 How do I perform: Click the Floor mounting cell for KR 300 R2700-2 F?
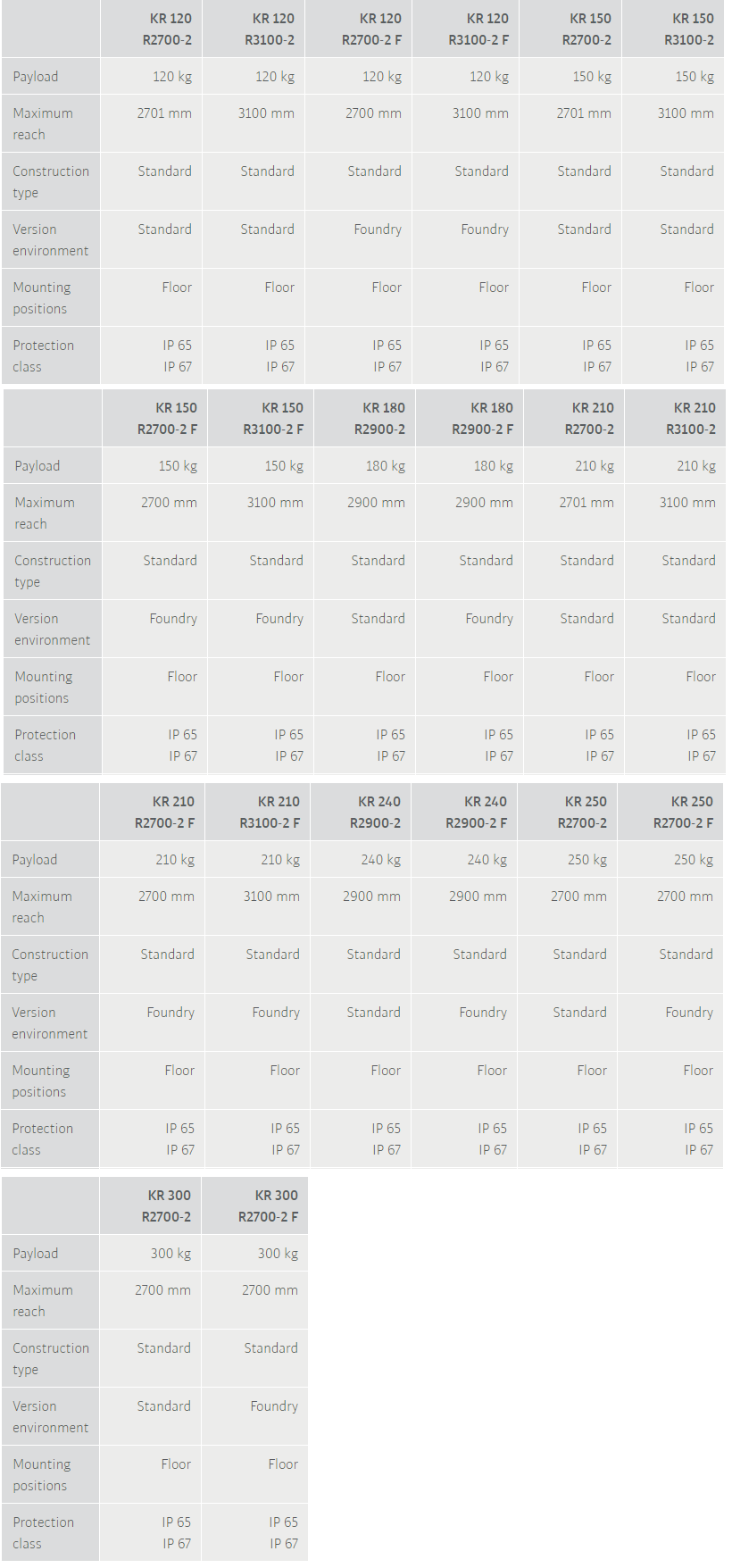pyautogui.click(x=282, y=1464)
